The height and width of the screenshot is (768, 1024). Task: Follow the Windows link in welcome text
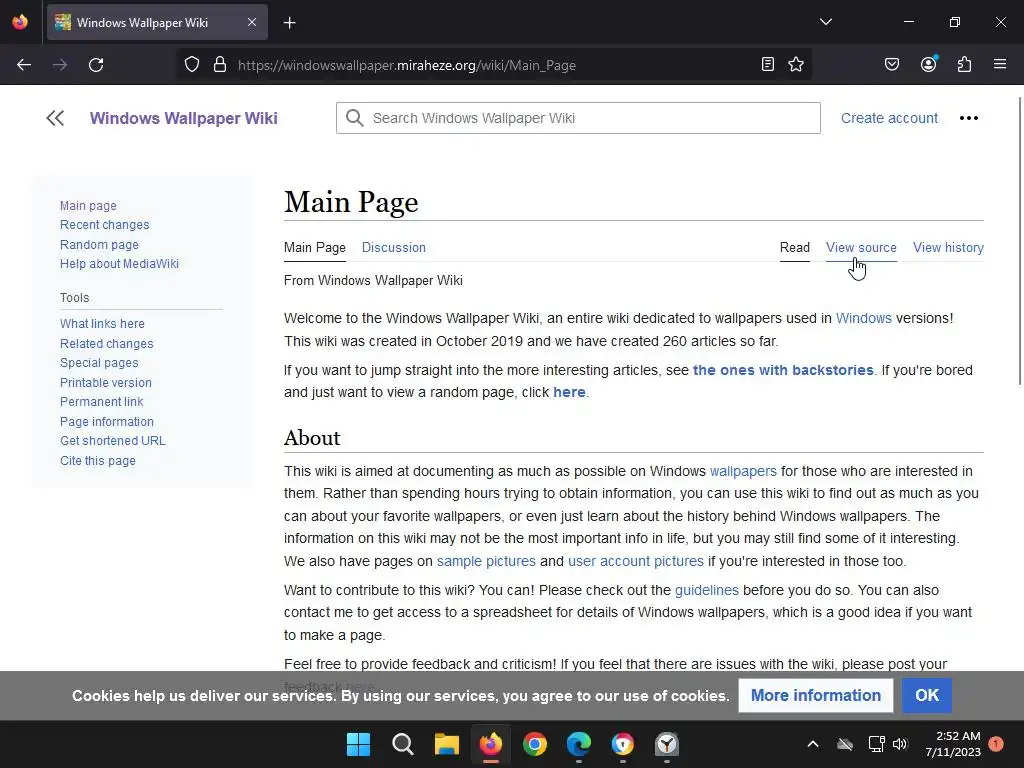(863, 318)
